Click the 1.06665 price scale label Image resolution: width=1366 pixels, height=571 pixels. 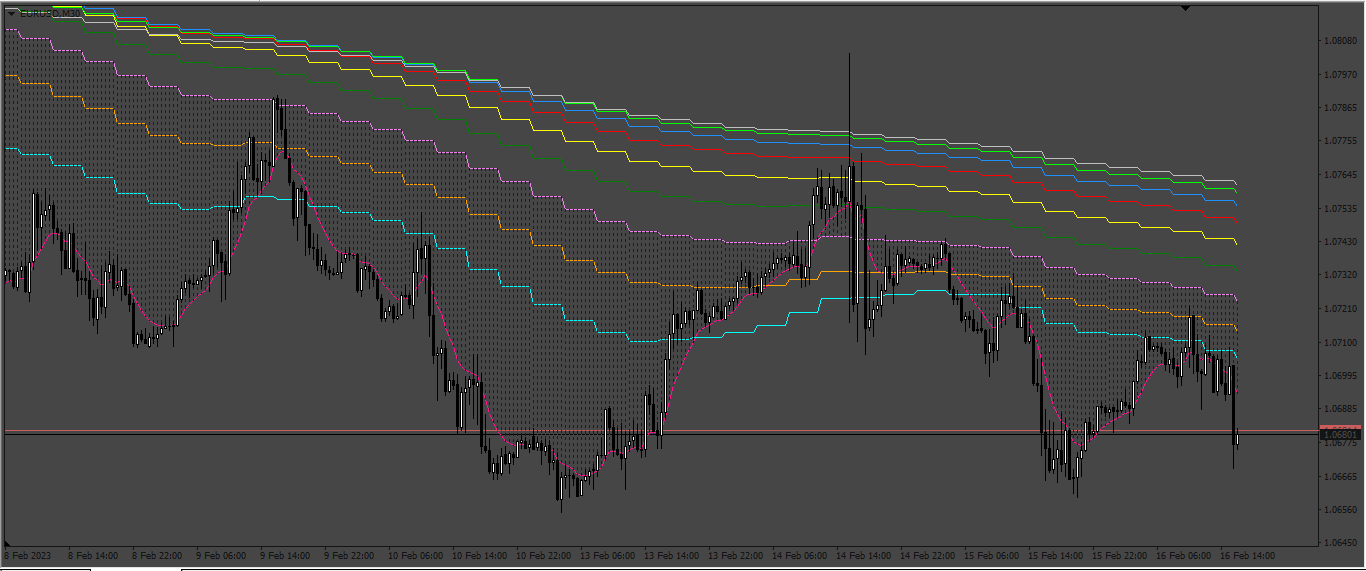1340,477
